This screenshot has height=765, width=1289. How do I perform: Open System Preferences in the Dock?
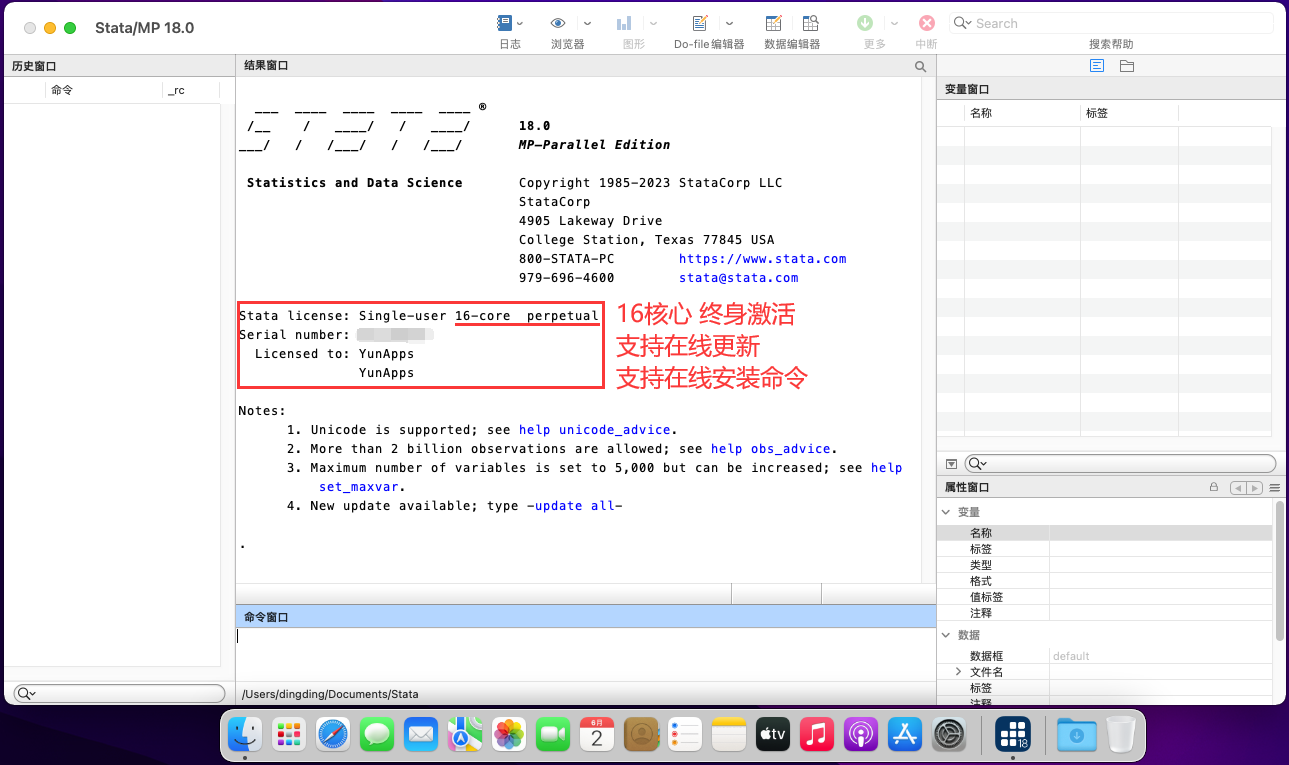coord(949,735)
